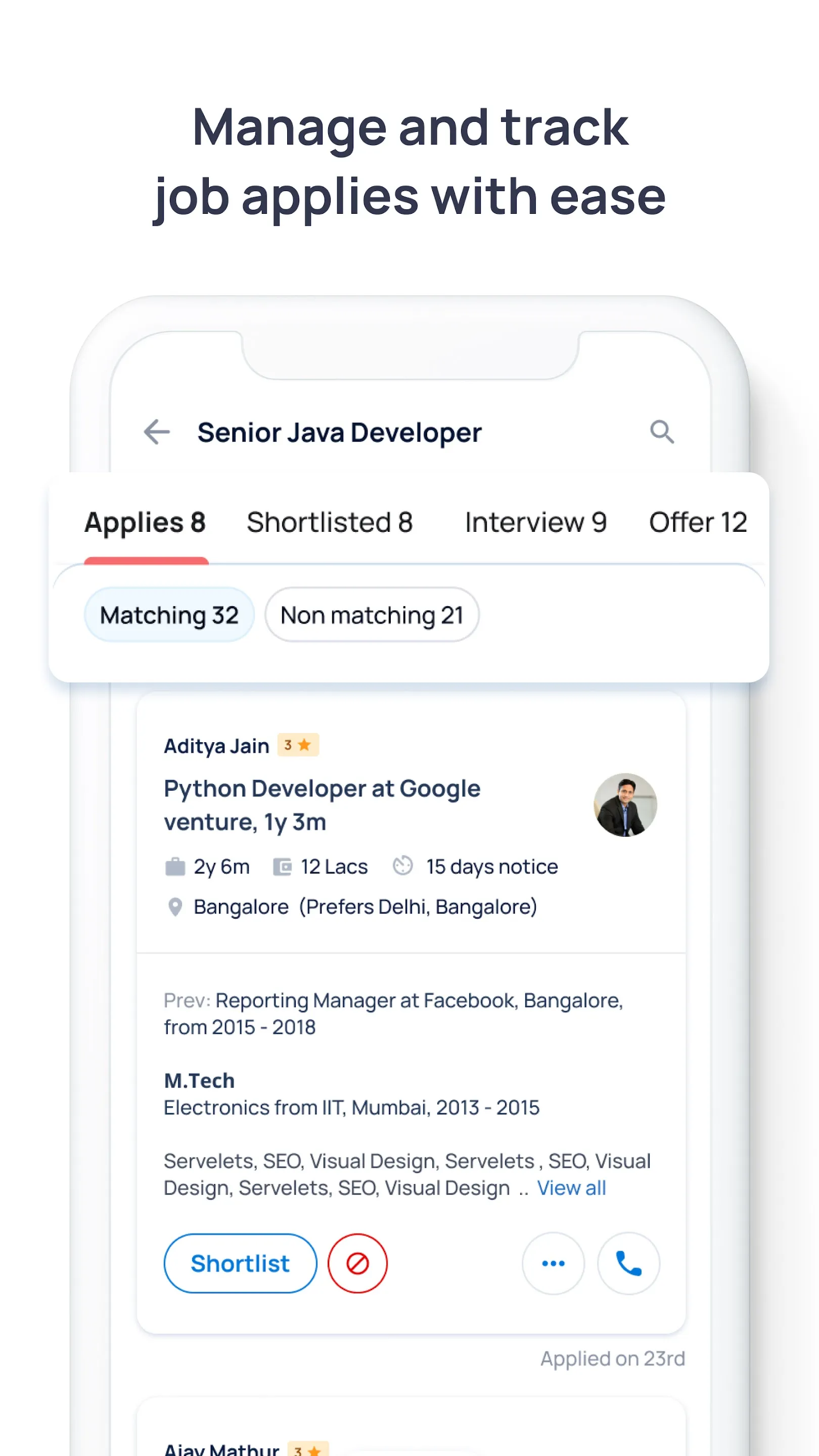Viewport: 819px width, 1456px height.
Task: Open Aditya Jain's profile photo
Action: click(625, 805)
